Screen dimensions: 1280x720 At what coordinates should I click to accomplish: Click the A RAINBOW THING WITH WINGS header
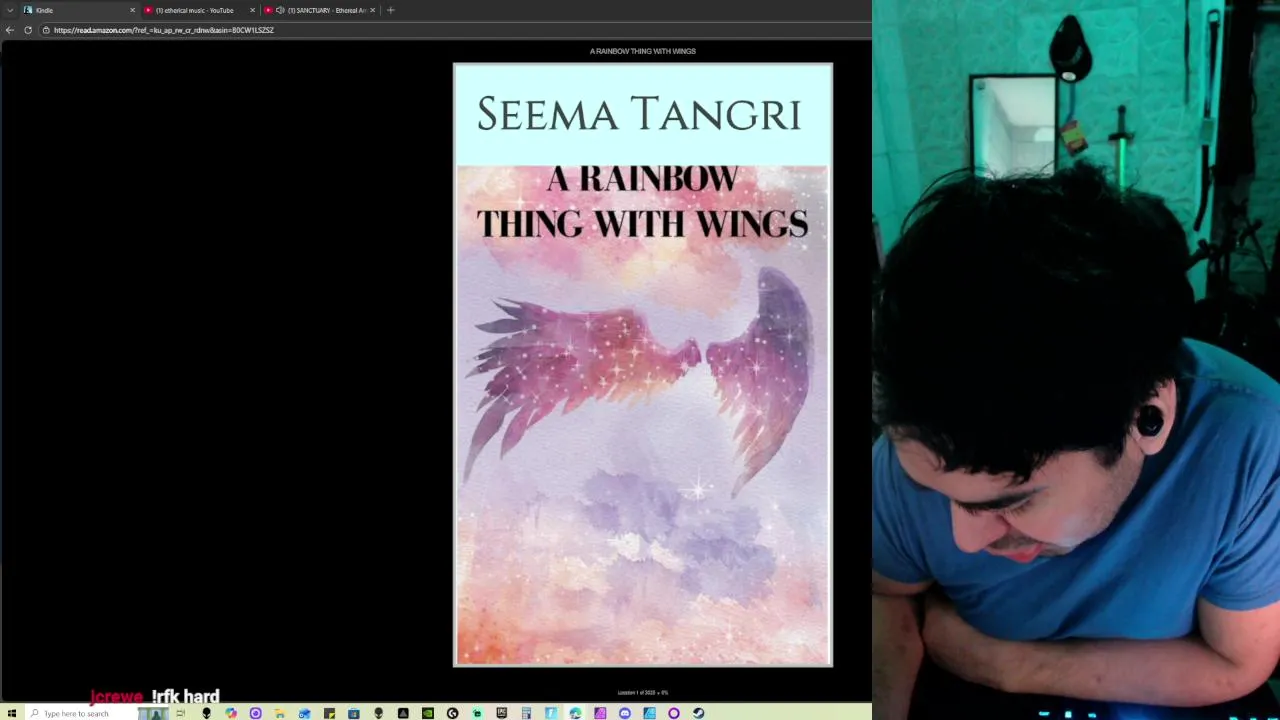click(x=643, y=51)
